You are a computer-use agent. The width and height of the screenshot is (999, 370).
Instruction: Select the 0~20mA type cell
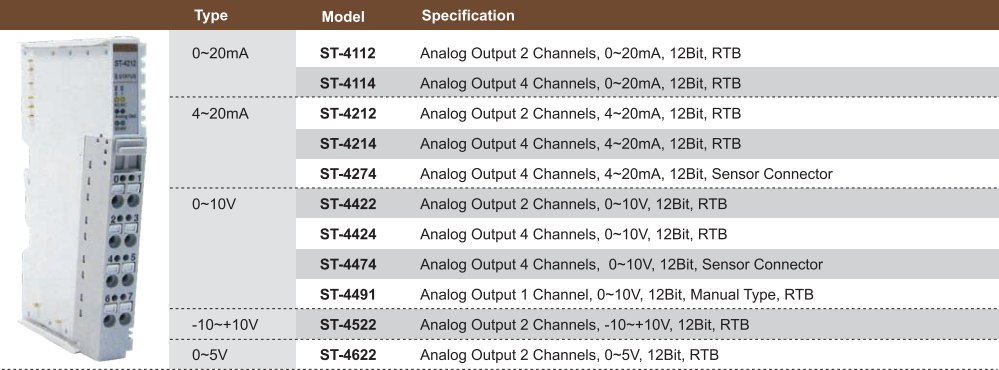coord(220,53)
